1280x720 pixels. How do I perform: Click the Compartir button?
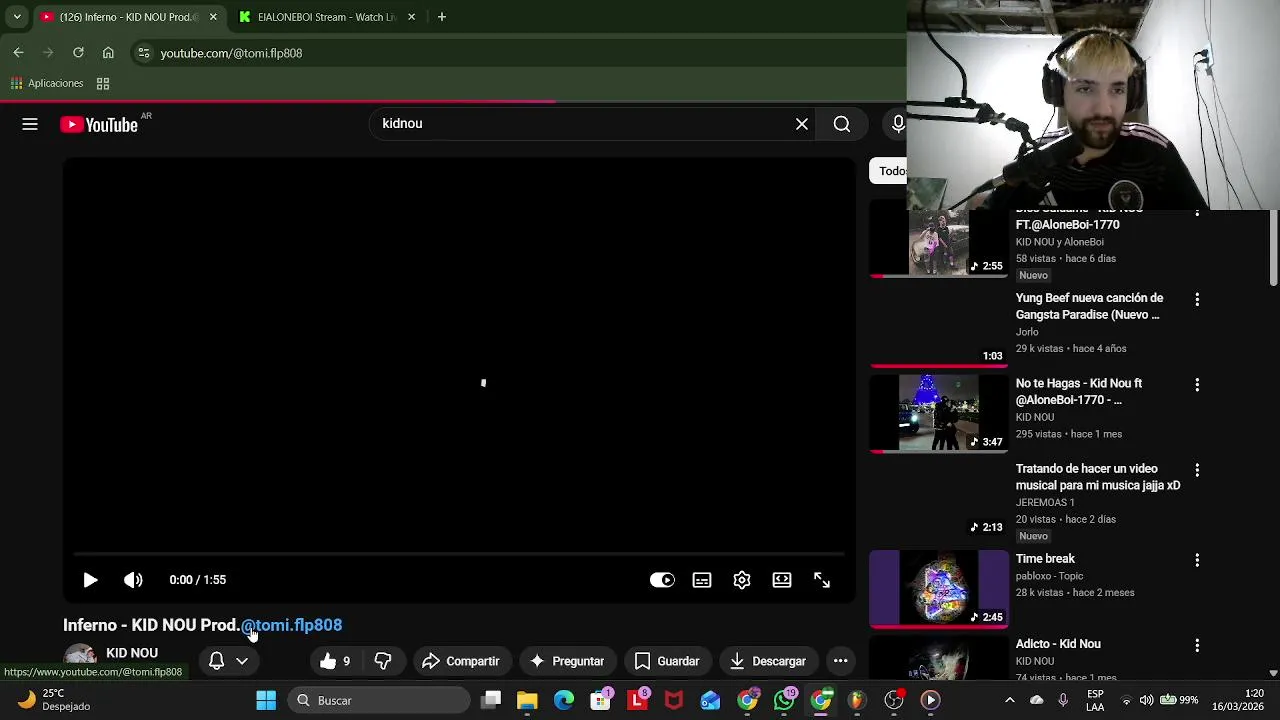click(460, 661)
